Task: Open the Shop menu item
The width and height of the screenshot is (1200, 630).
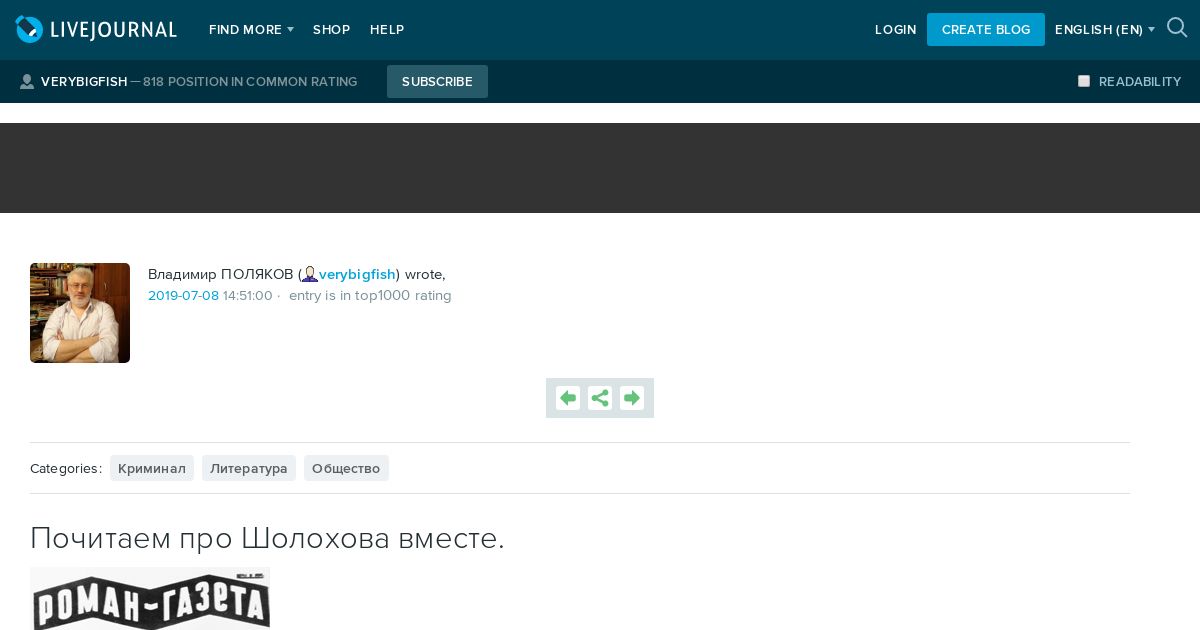Action: coord(331,30)
